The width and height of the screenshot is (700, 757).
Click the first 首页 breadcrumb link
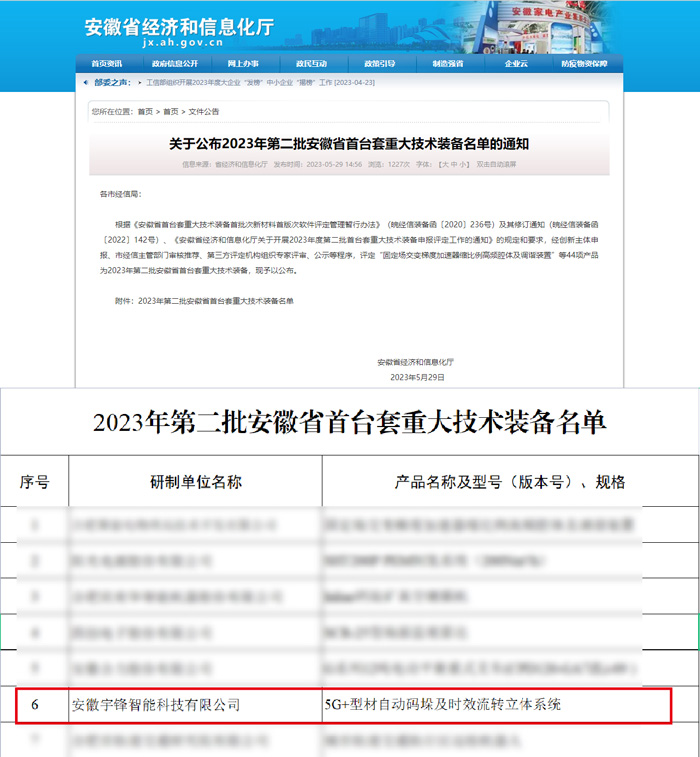coord(145,112)
